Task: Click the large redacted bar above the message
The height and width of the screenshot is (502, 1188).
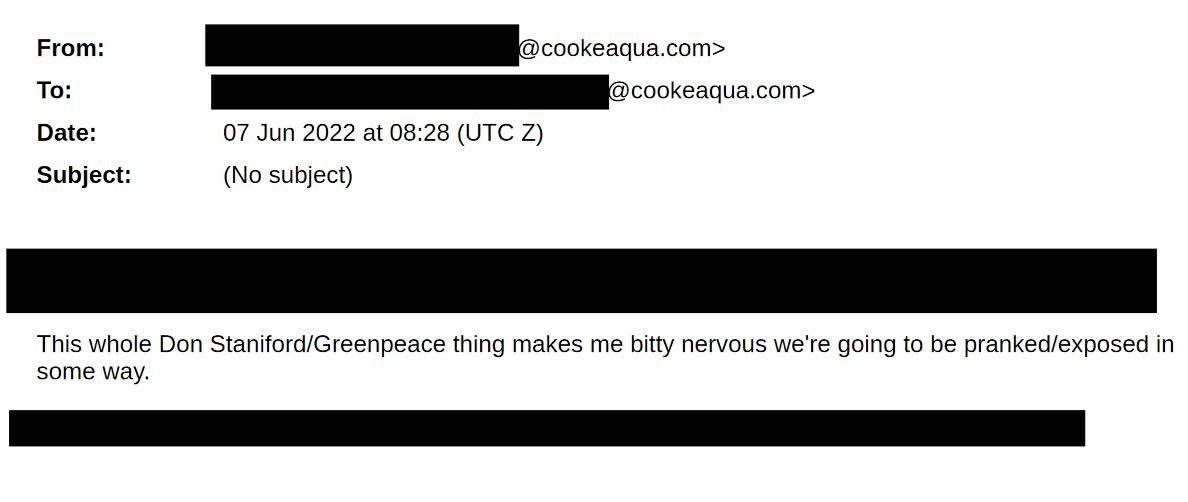Action: [581, 281]
